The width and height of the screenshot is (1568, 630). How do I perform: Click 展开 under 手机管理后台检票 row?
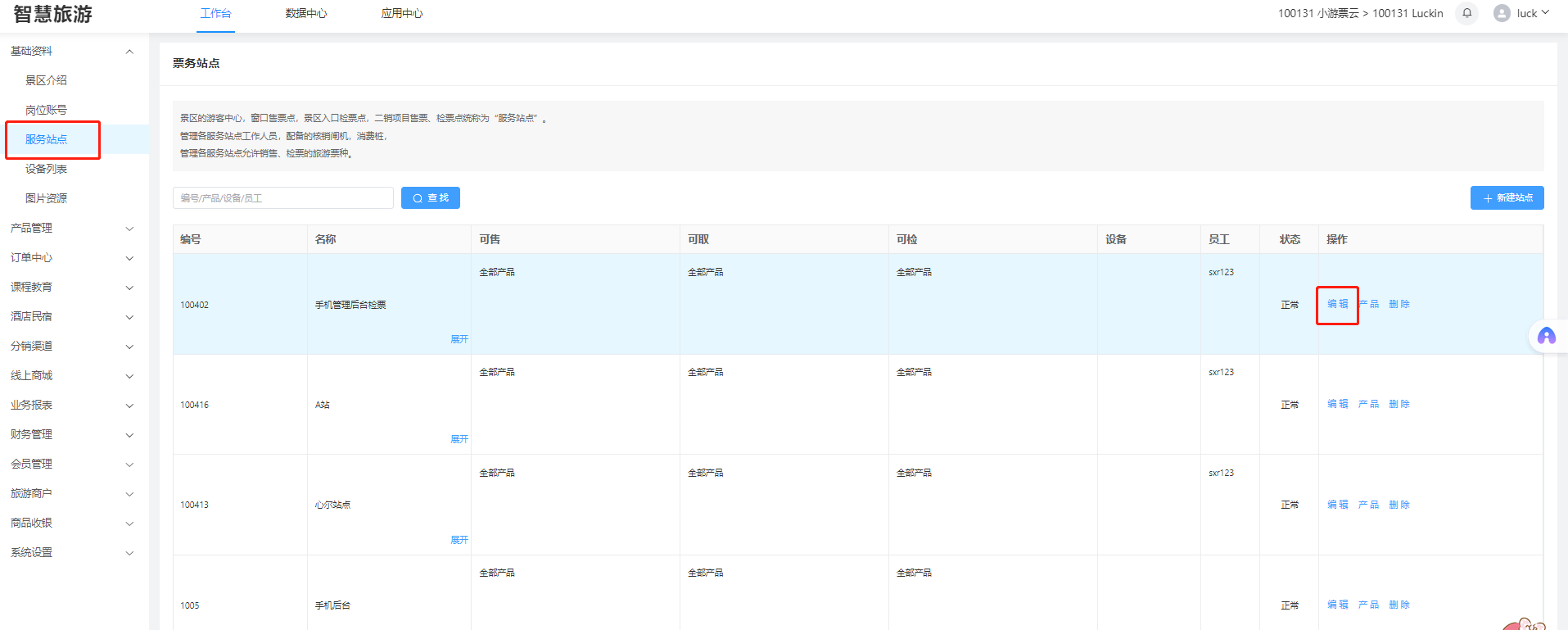tap(459, 339)
